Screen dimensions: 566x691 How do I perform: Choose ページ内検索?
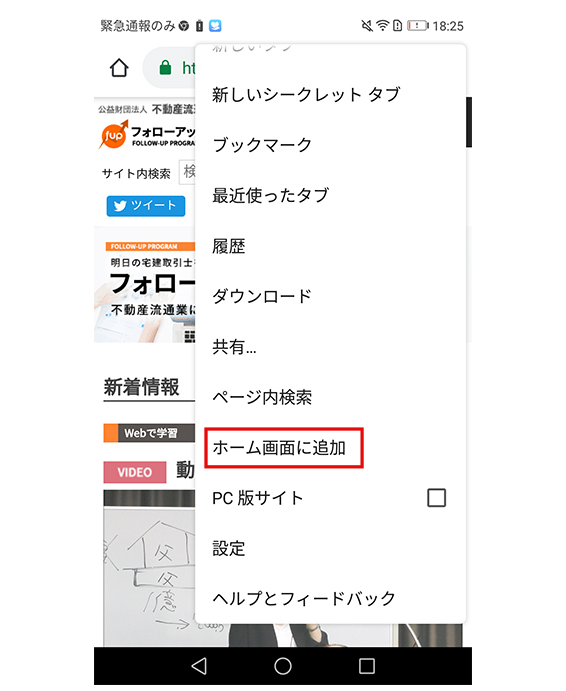point(330,397)
